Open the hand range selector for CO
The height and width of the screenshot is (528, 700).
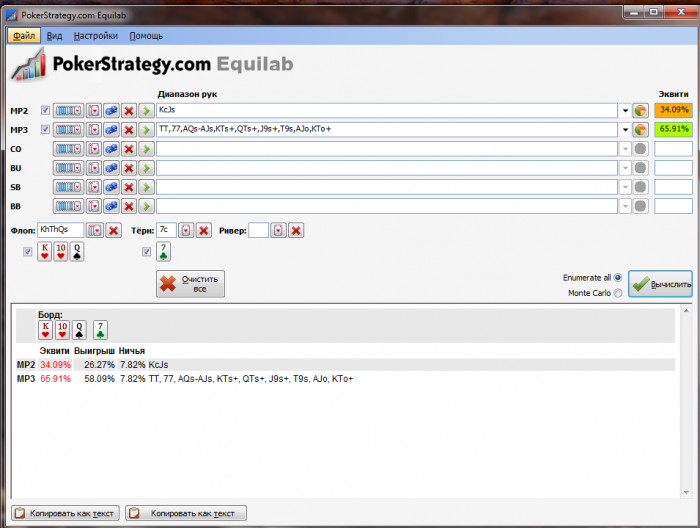68,149
